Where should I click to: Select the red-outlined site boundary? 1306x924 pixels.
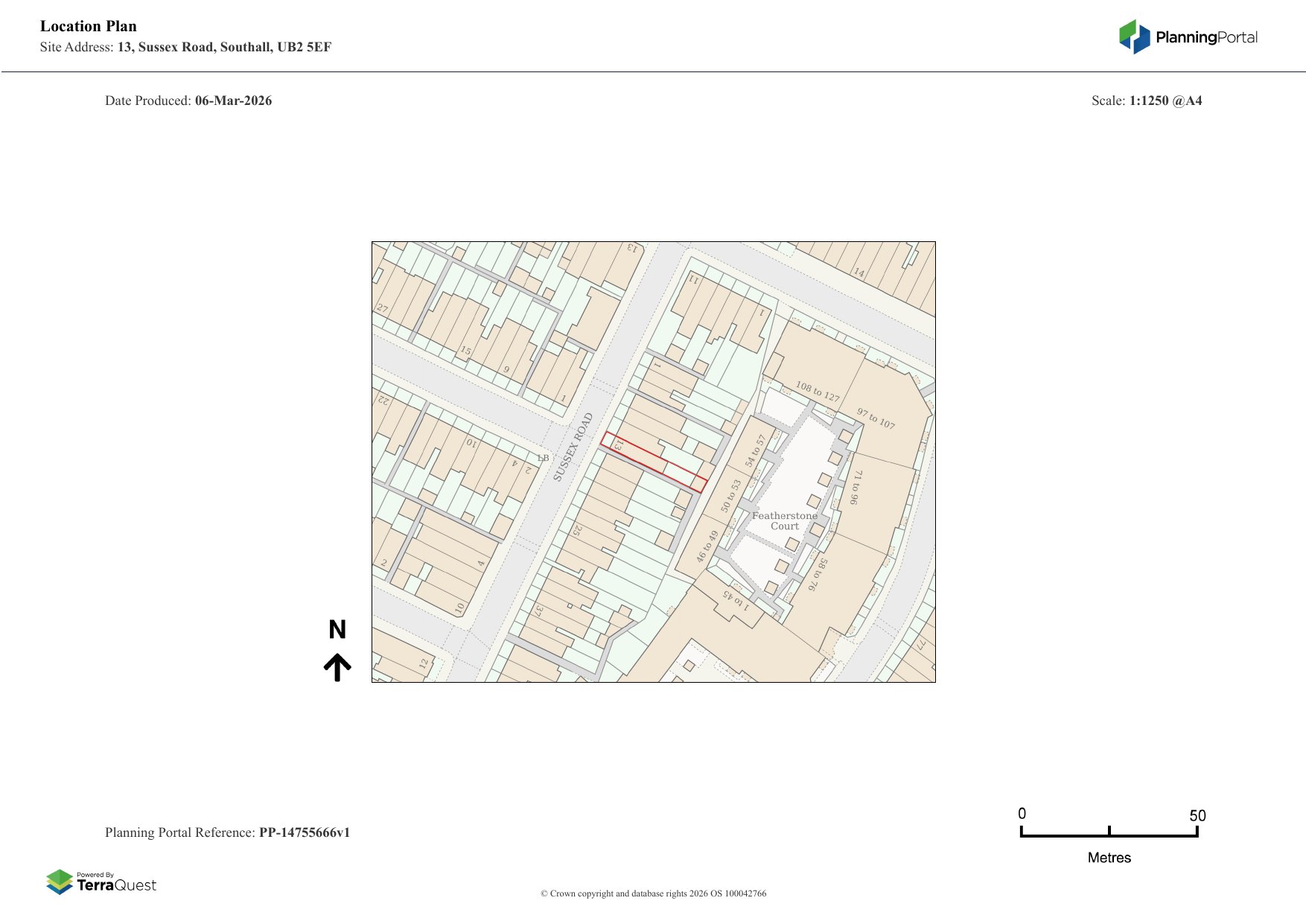[654, 462]
